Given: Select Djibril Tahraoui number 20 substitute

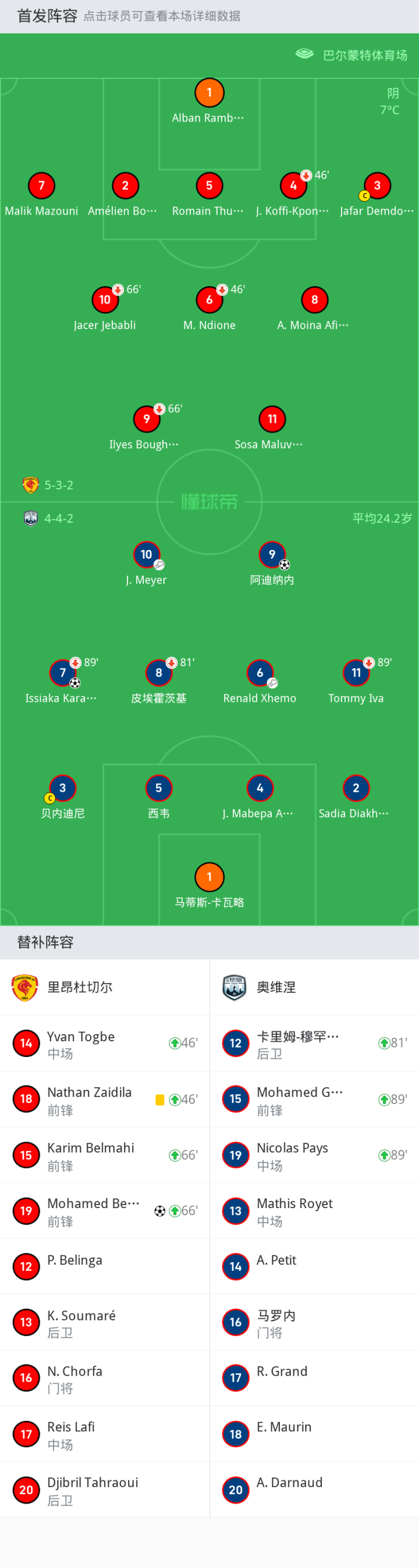Looking at the screenshot, I should pos(105,1490).
